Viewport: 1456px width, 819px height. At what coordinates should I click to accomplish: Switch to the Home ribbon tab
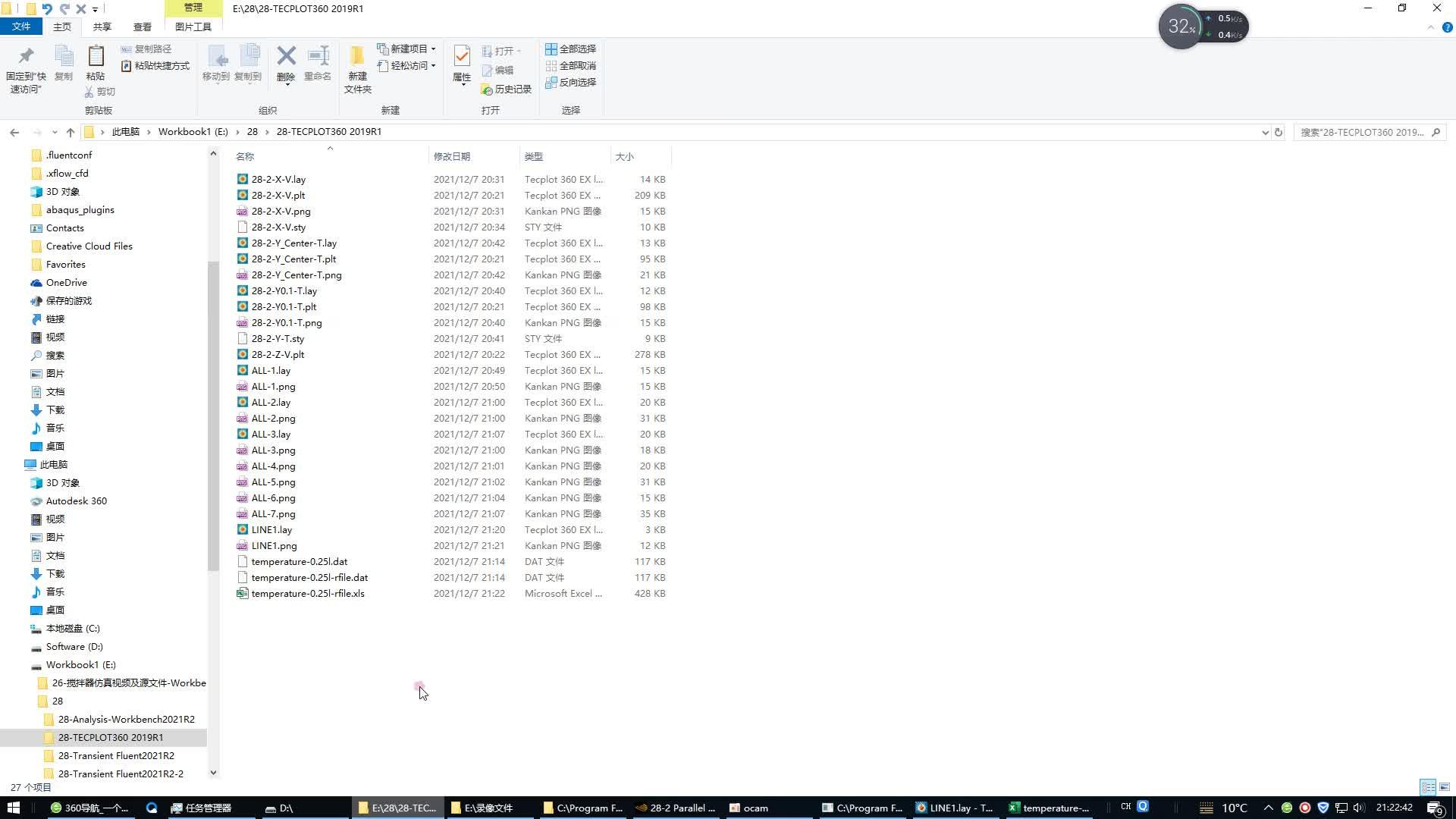(62, 27)
